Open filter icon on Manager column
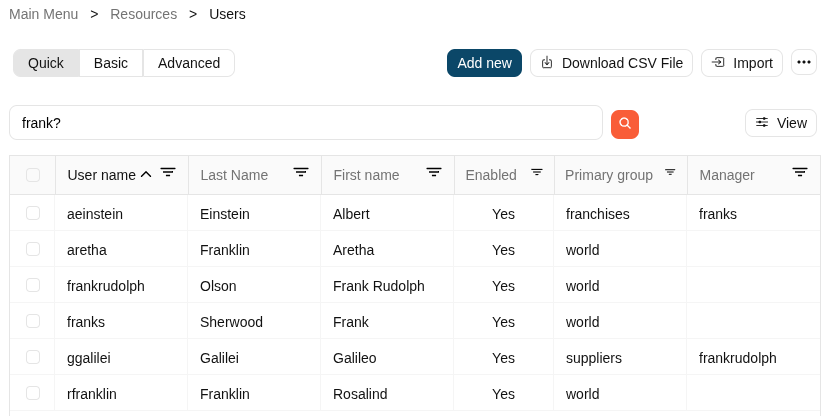This screenshot has height=416, width=827. pos(800,173)
